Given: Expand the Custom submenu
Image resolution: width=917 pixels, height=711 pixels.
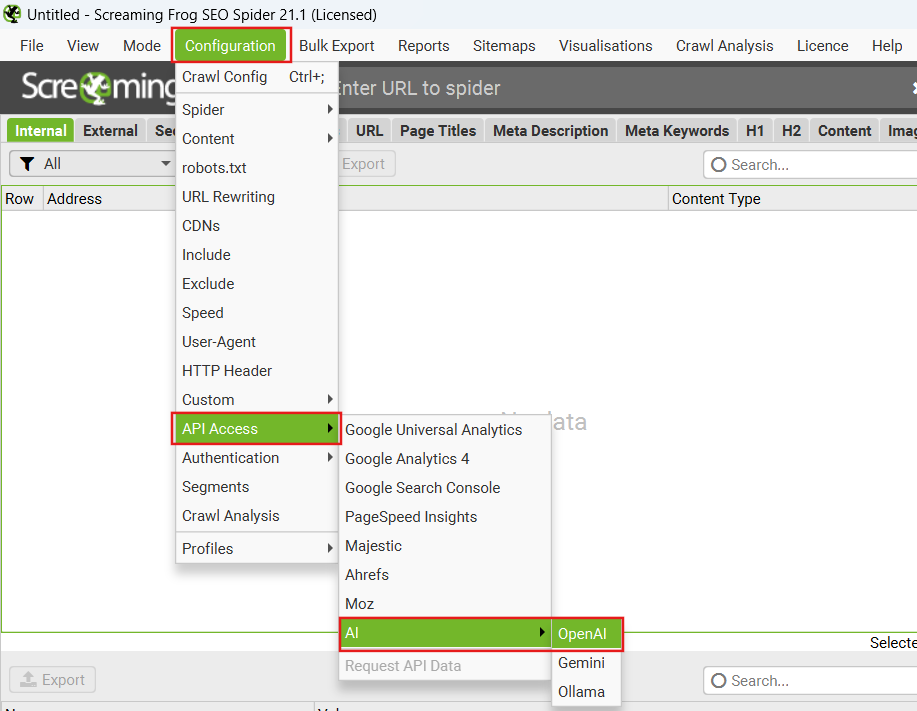Looking at the screenshot, I should (x=257, y=400).
